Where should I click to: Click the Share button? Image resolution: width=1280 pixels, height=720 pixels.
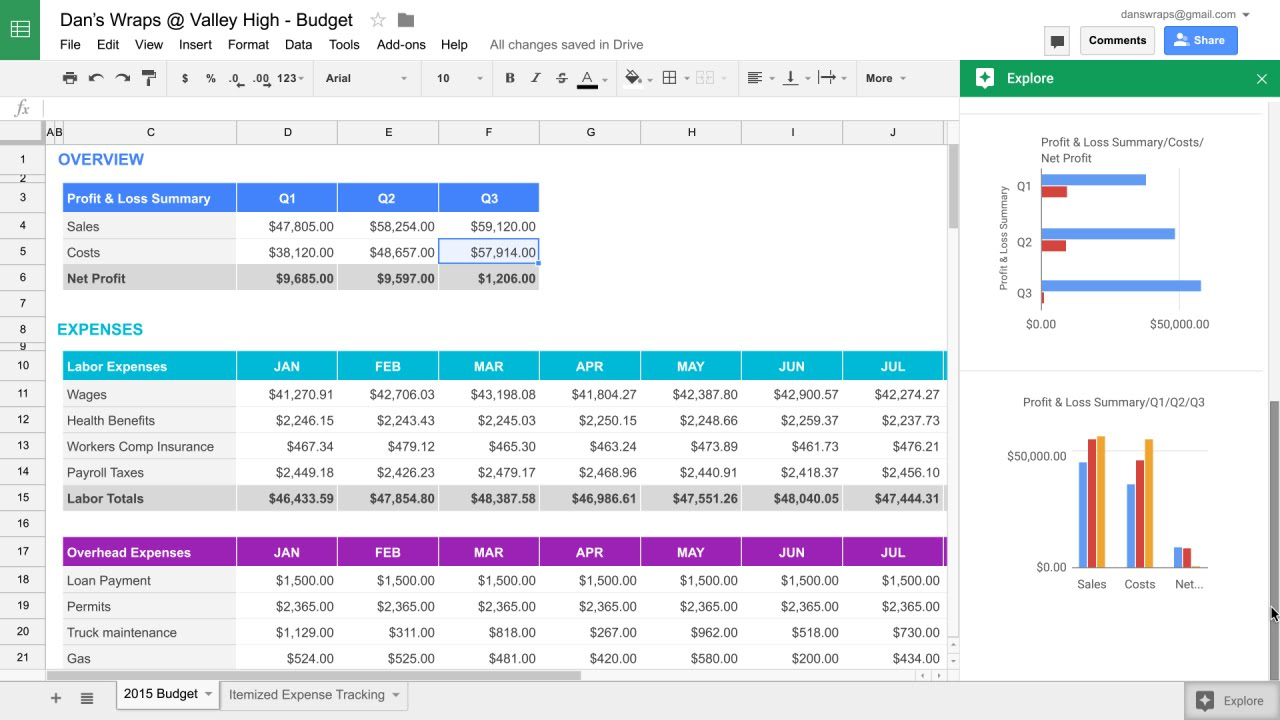pyautogui.click(x=1200, y=40)
